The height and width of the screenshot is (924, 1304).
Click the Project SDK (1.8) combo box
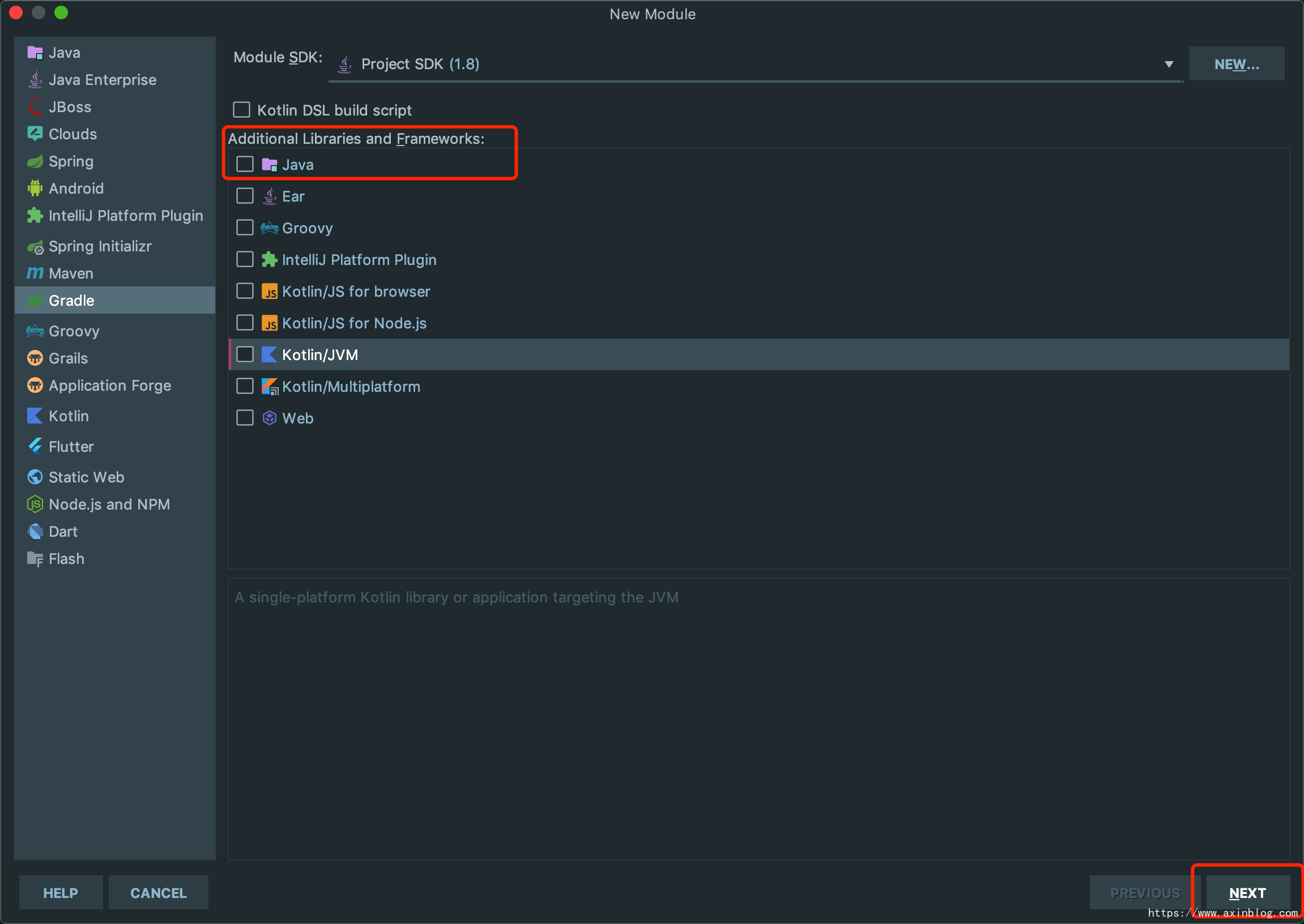756,64
